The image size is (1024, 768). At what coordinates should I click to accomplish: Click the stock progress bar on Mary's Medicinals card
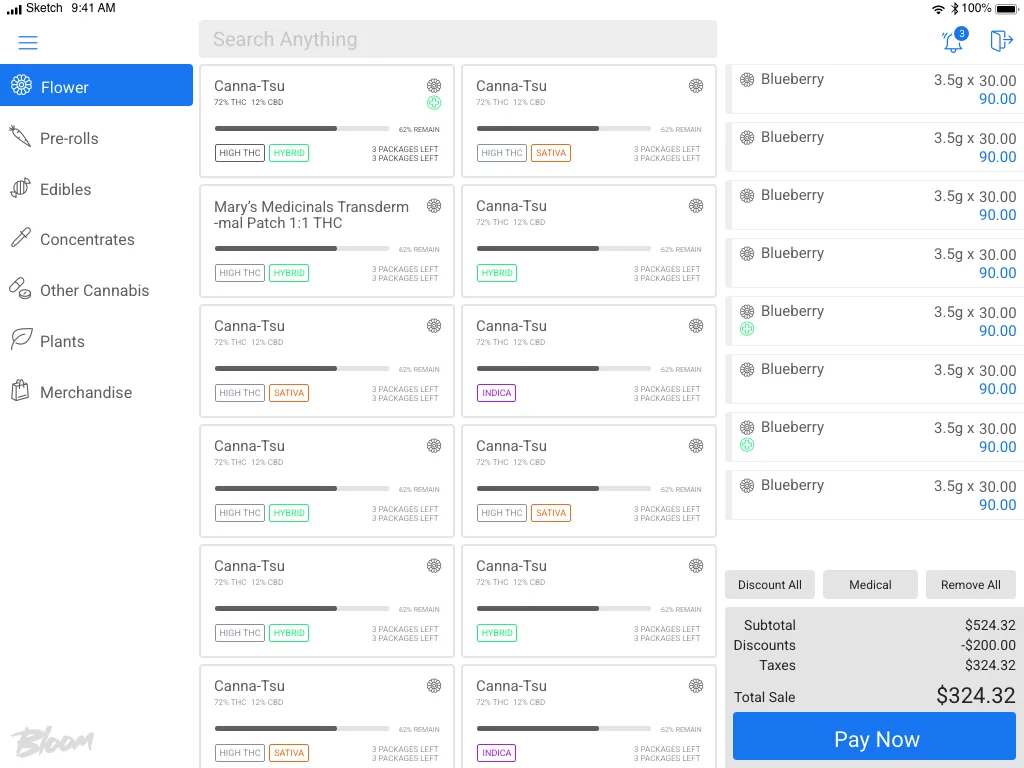coord(302,249)
